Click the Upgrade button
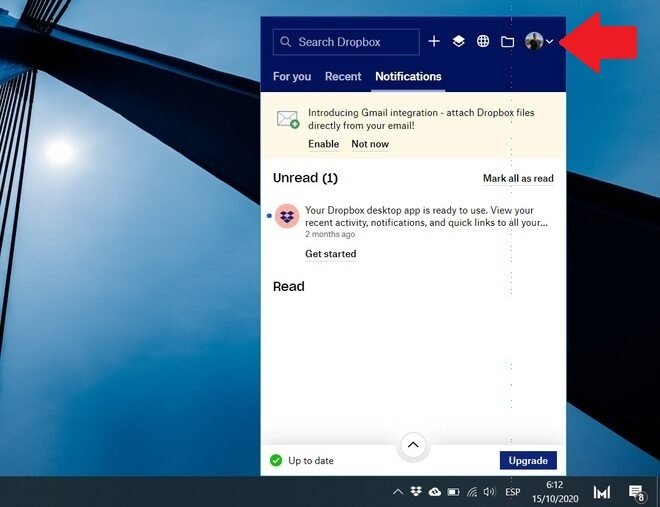This screenshot has width=660, height=507. pyautogui.click(x=528, y=460)
